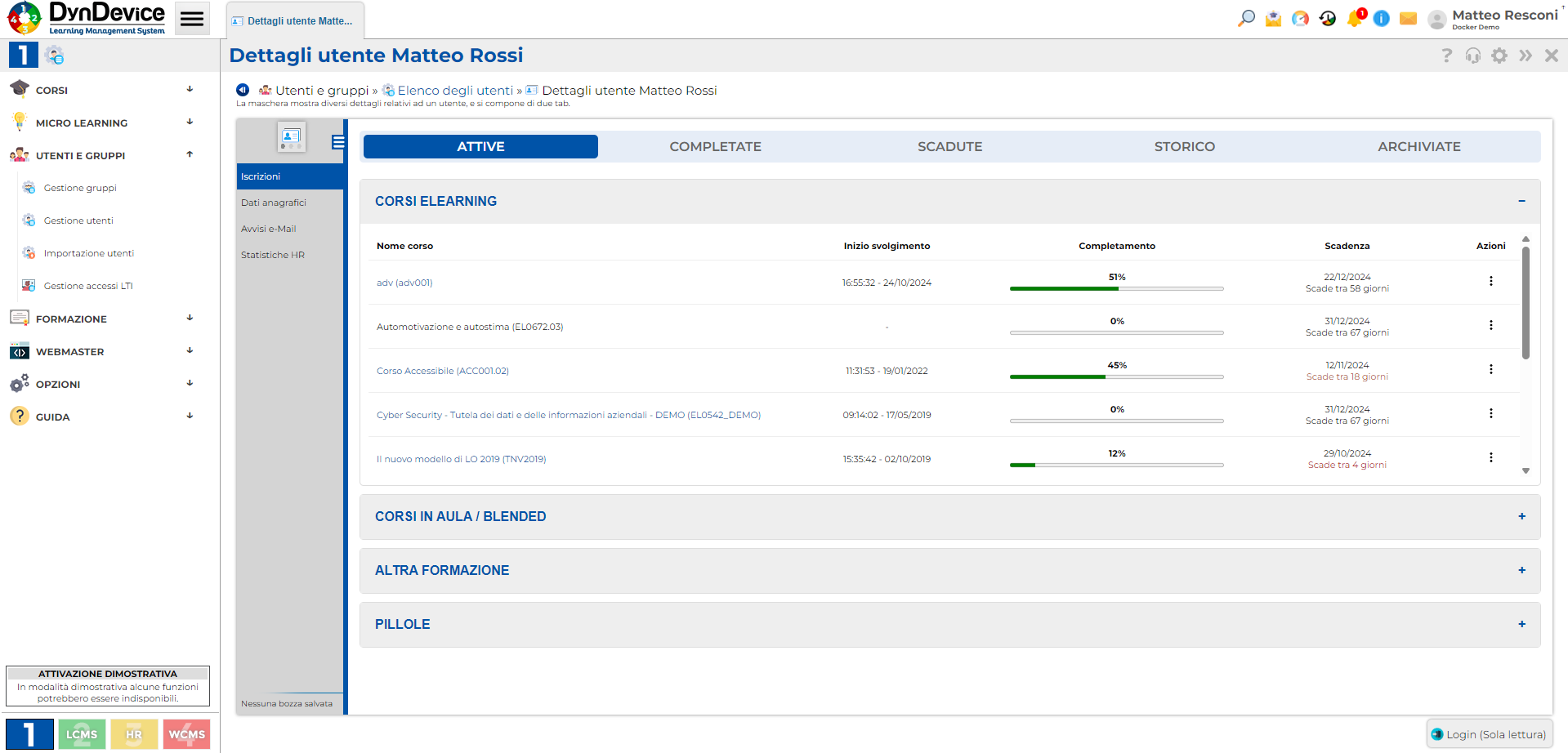Image resolution: width=1568 pixels, height=753 pixels.
Task: Expand the FORMAZIONE sidebar section
Action: (190, 319)
